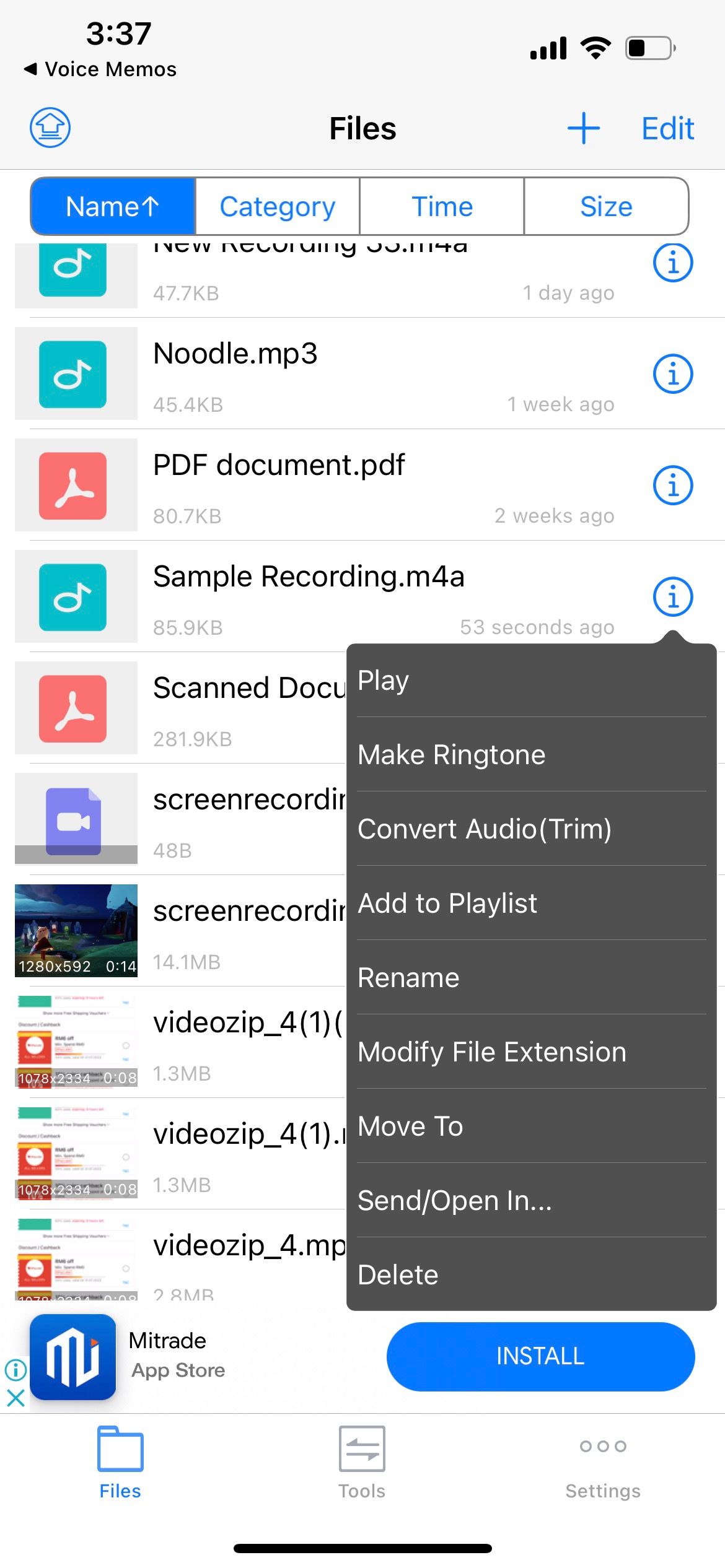Select Move To option
Screen dimensions: 725x1568
(x=532, y=1126)
